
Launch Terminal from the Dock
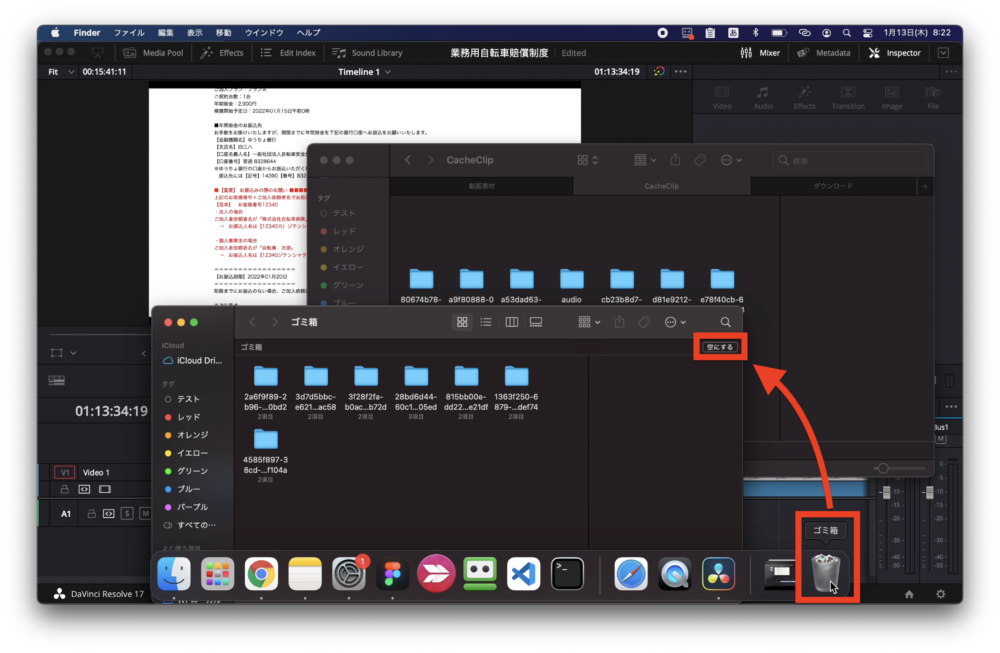click(568, 573)
